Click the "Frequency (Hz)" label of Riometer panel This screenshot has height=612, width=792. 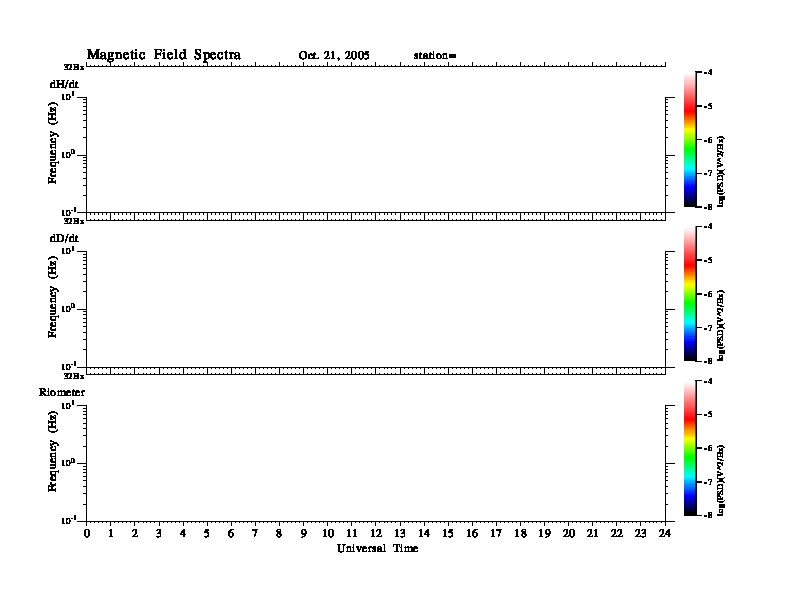[x=53, y=451]
